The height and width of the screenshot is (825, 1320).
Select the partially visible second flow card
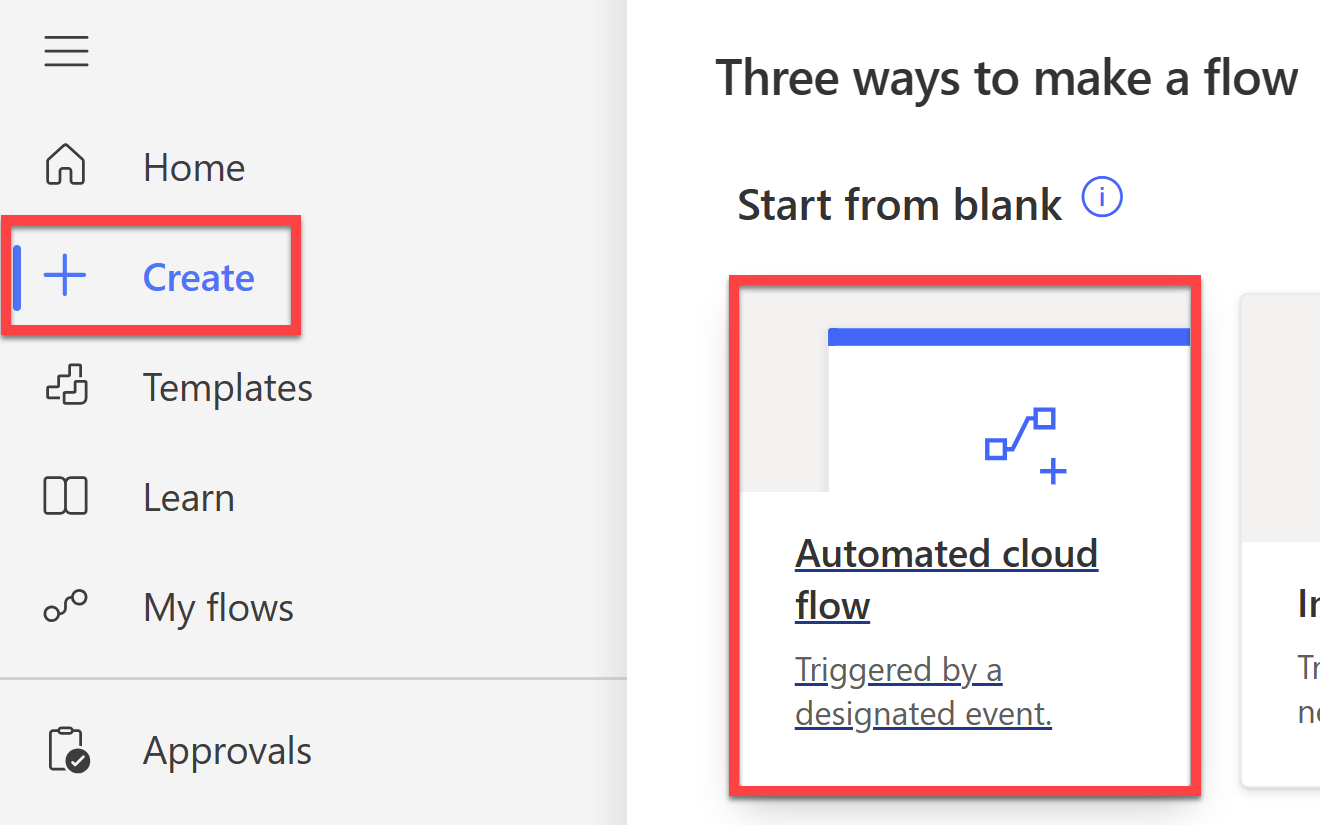point(1281,540)
